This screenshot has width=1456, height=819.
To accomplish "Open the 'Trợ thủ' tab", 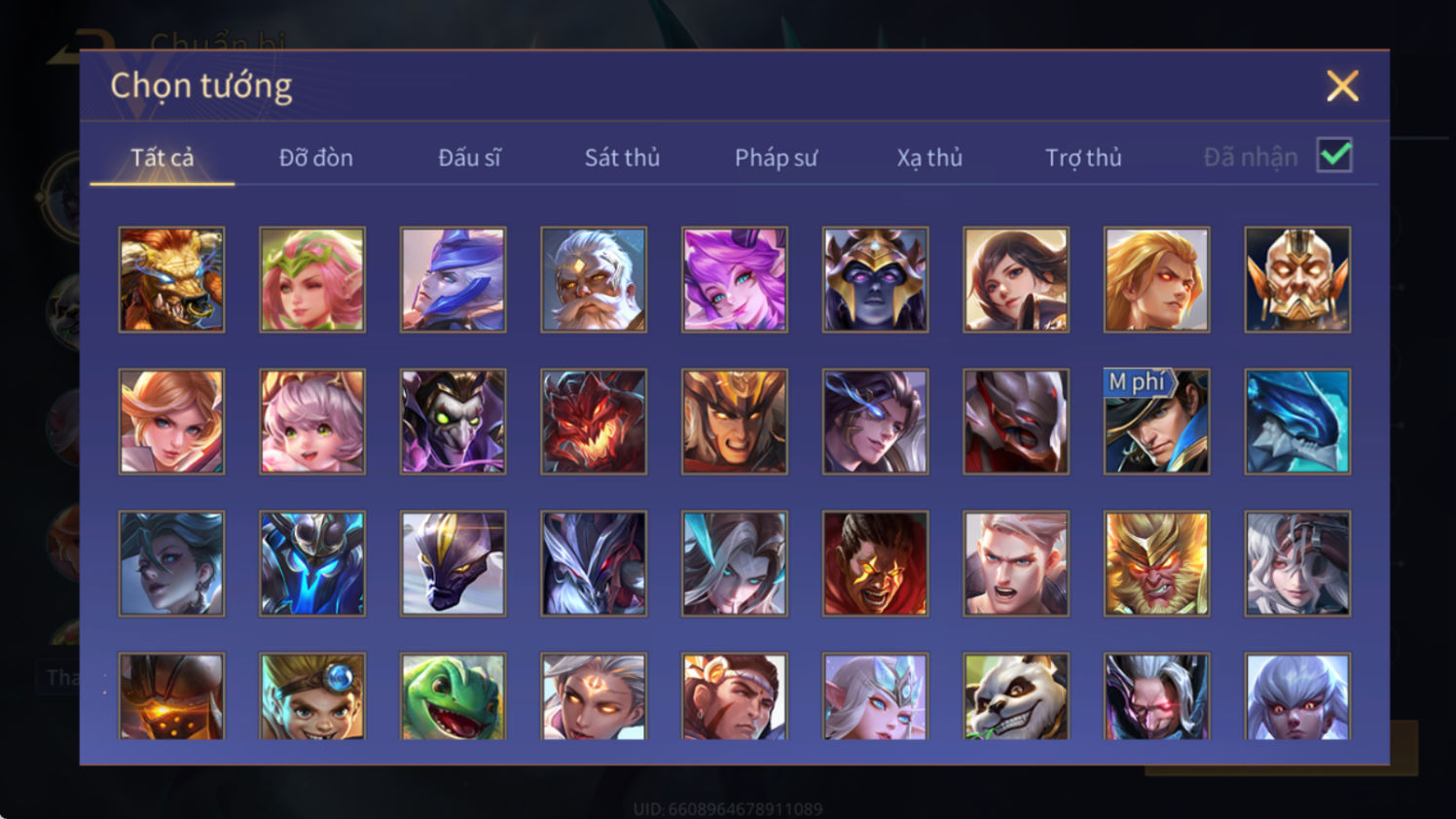I will pyautogui.click(x=1083, y=158).
